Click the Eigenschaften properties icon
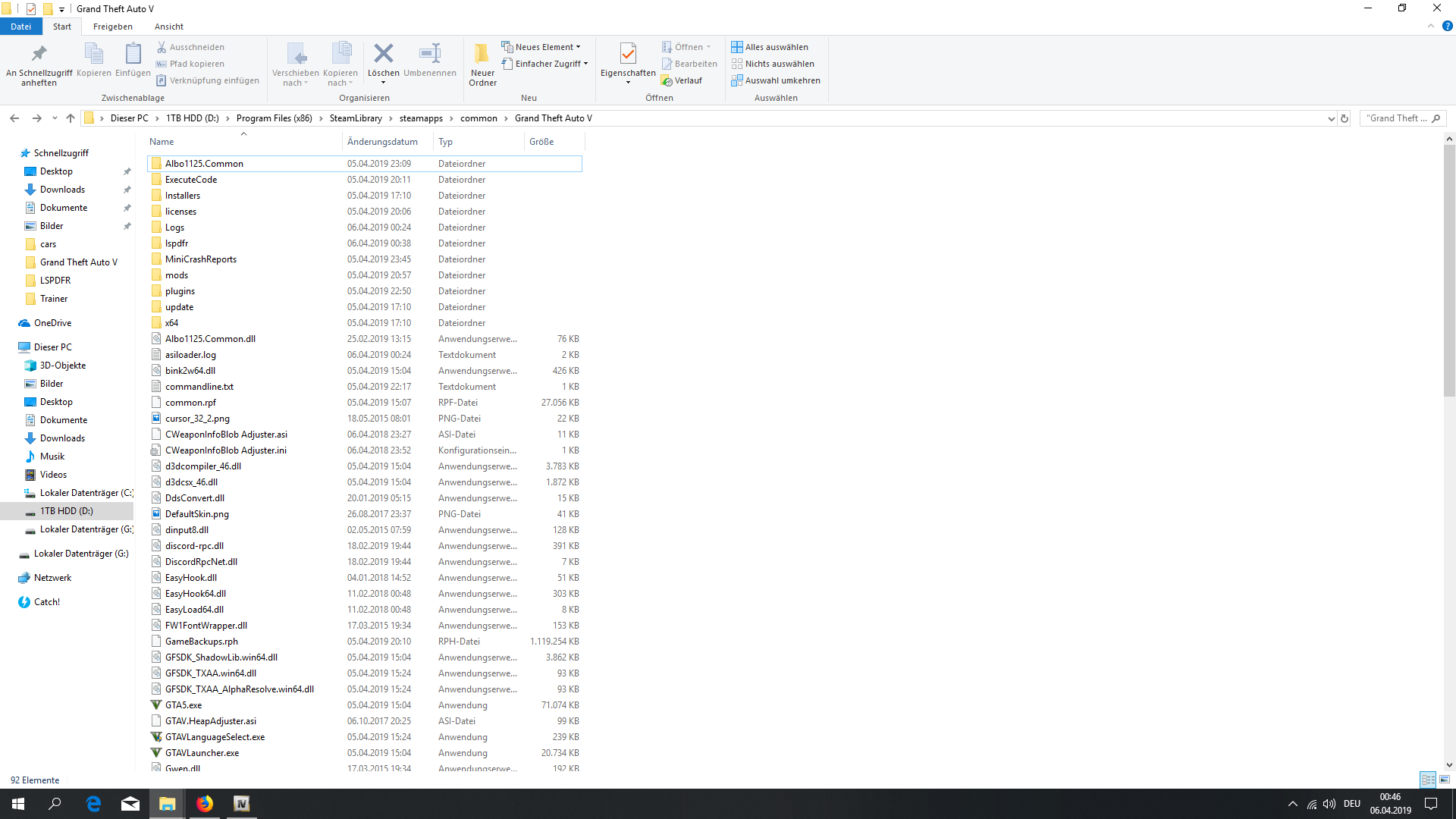Viewport: 1456px width, 819px height. click(627, 54)
